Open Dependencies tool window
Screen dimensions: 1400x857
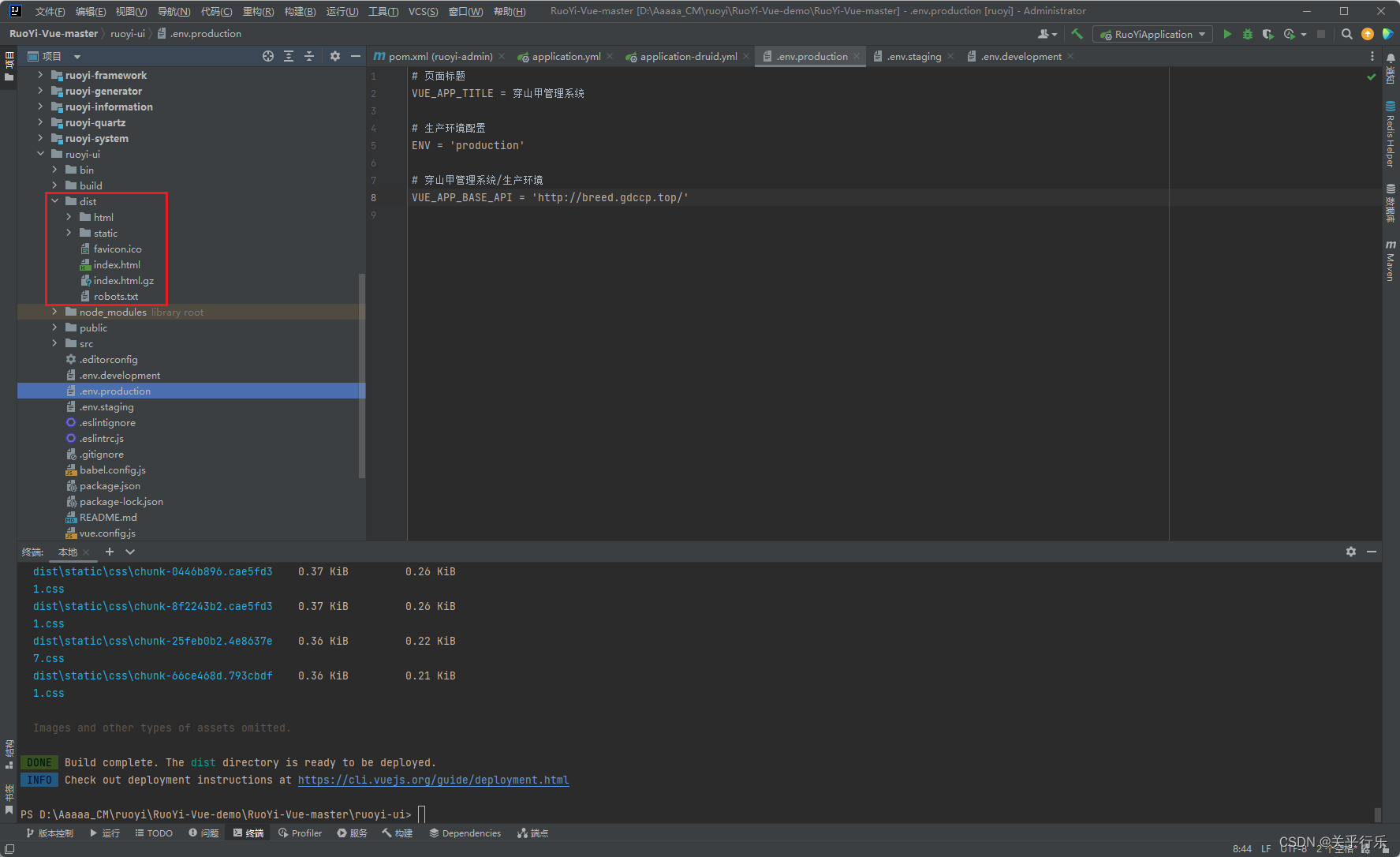[465, 833]
